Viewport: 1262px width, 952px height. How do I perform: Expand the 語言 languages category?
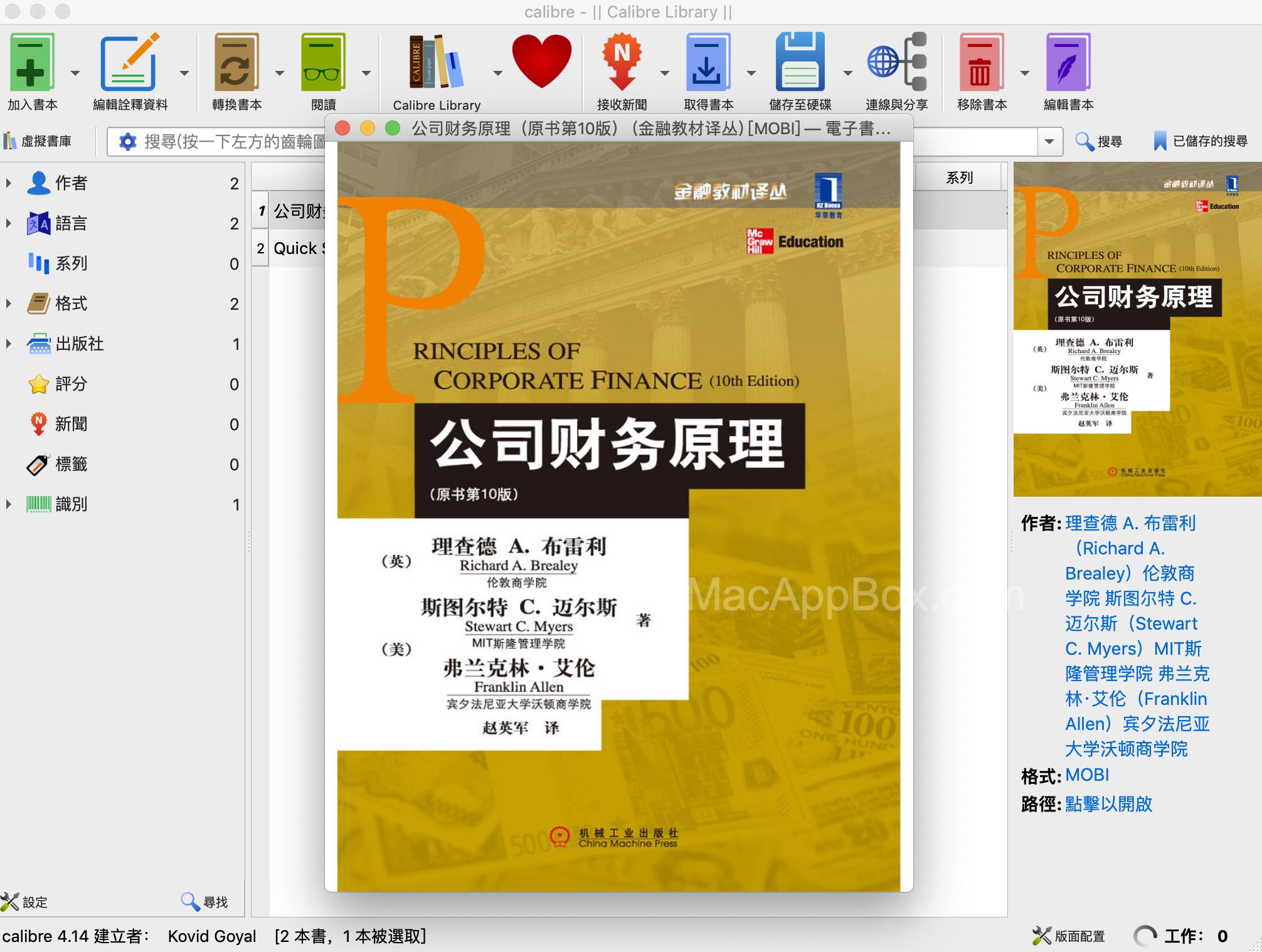point(9,223)
